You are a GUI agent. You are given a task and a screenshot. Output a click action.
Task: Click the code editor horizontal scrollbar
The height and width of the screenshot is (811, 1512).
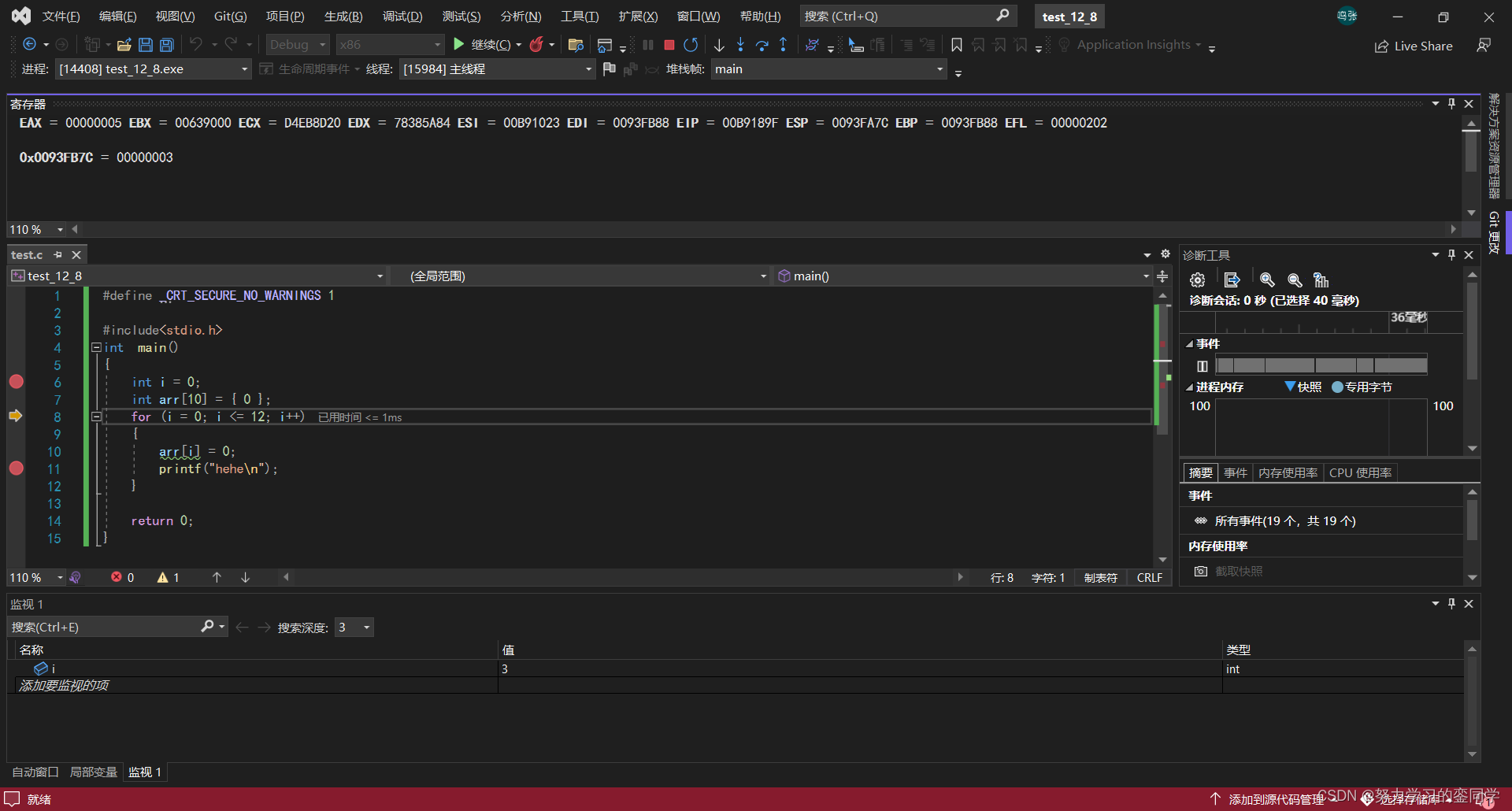[x=622, y=577]
